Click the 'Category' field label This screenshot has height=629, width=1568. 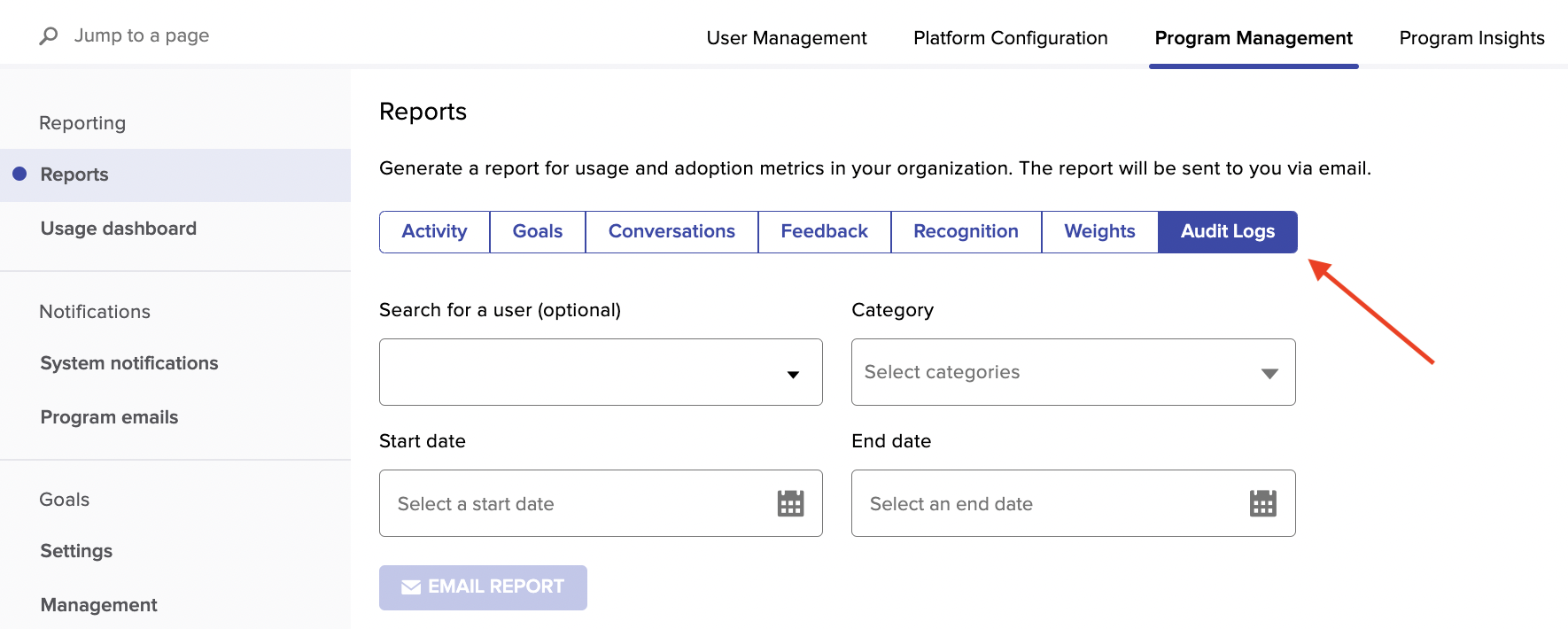[x=892, y=310]
